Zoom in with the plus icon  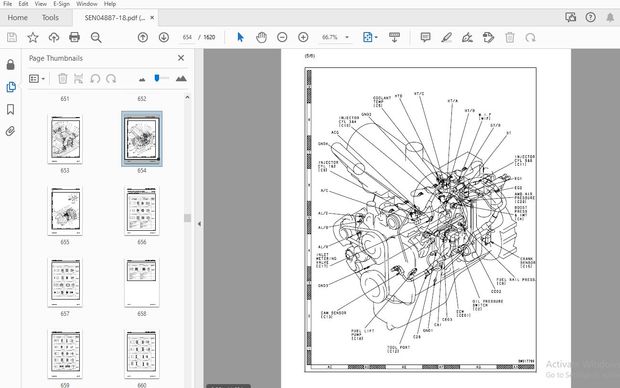point(303,37)
